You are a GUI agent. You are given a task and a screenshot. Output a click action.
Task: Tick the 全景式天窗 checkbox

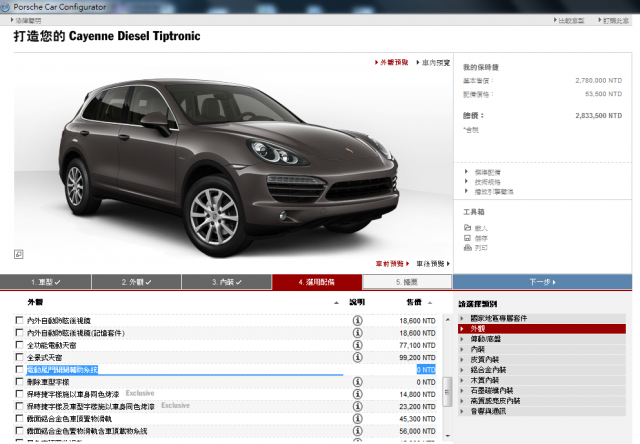(19, 357)
